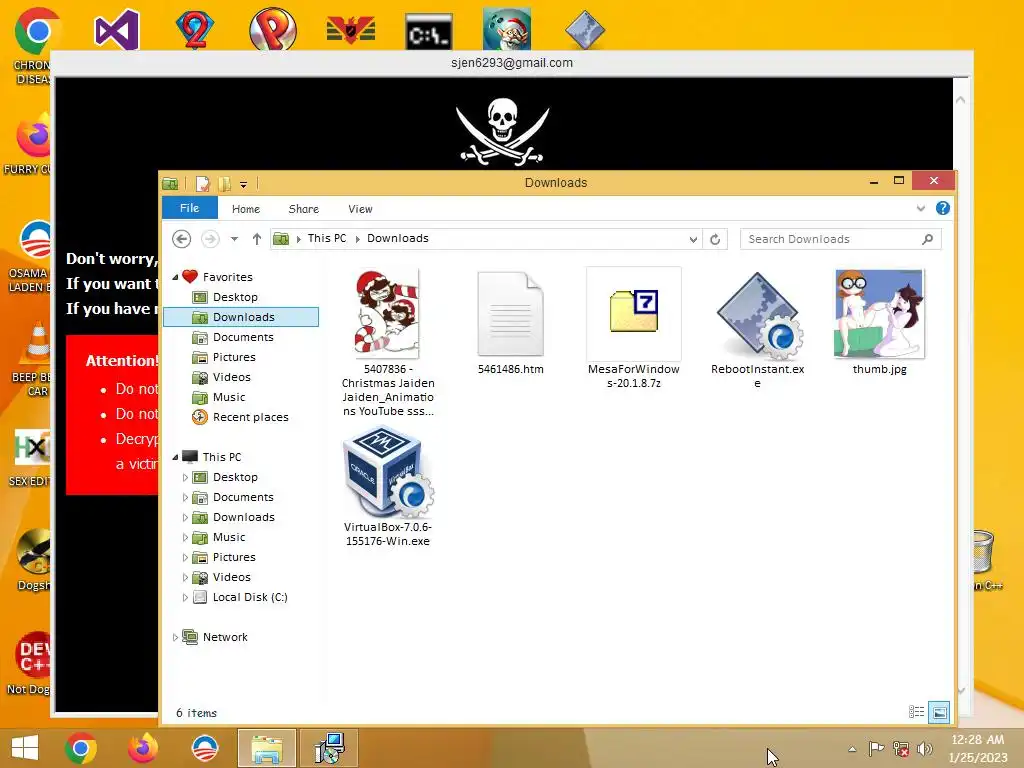Viewport: 1024px width, 768px height.
Task: Expand the Network tree node
Action: tap(175, 637)
